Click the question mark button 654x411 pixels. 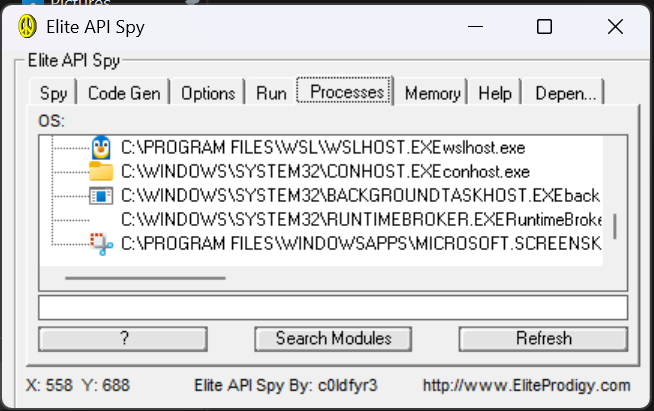123,339
